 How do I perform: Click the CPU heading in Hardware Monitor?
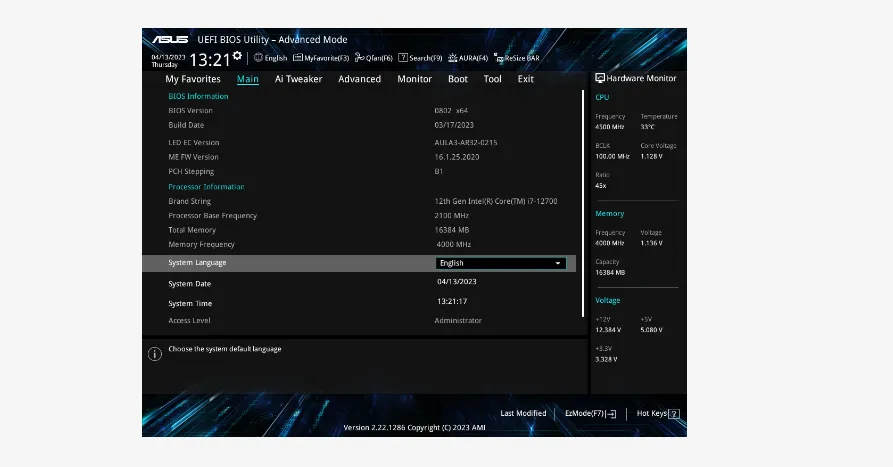pos(602,97)
